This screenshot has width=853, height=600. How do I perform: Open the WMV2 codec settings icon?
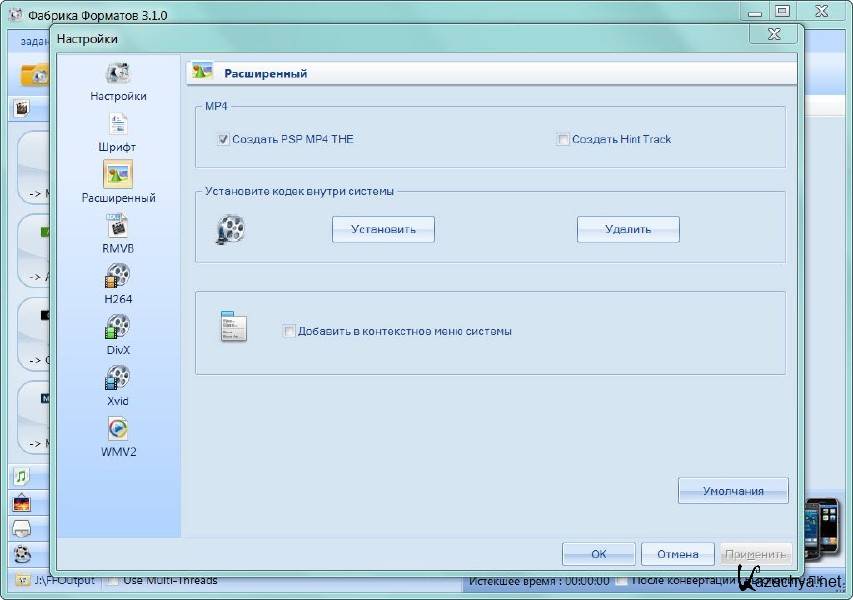pyautogui.click(x=118, y=429)
